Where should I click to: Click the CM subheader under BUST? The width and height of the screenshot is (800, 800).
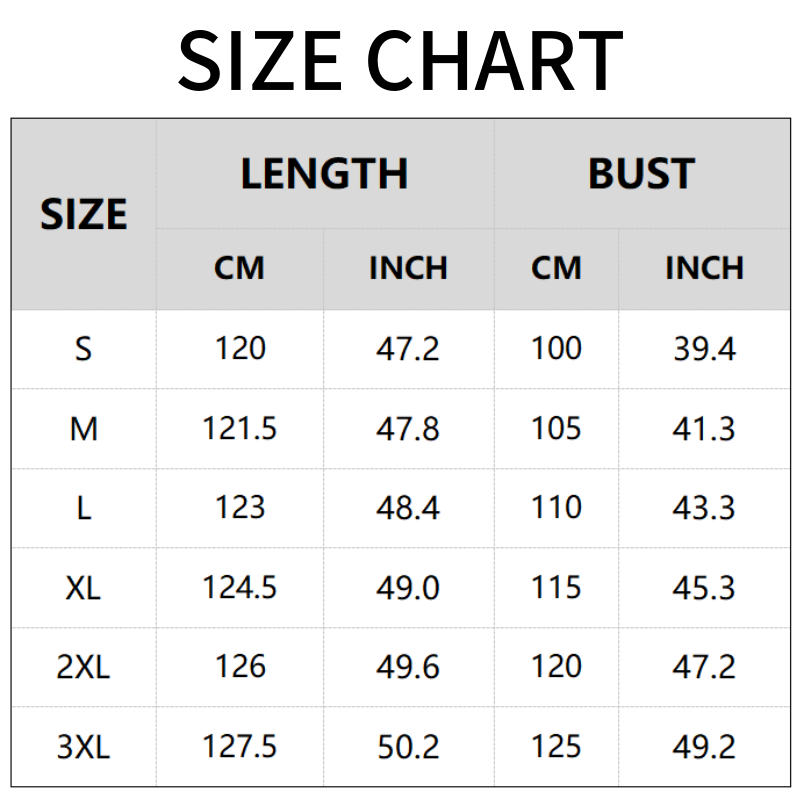pyautogui.click(x=556, y=268)
